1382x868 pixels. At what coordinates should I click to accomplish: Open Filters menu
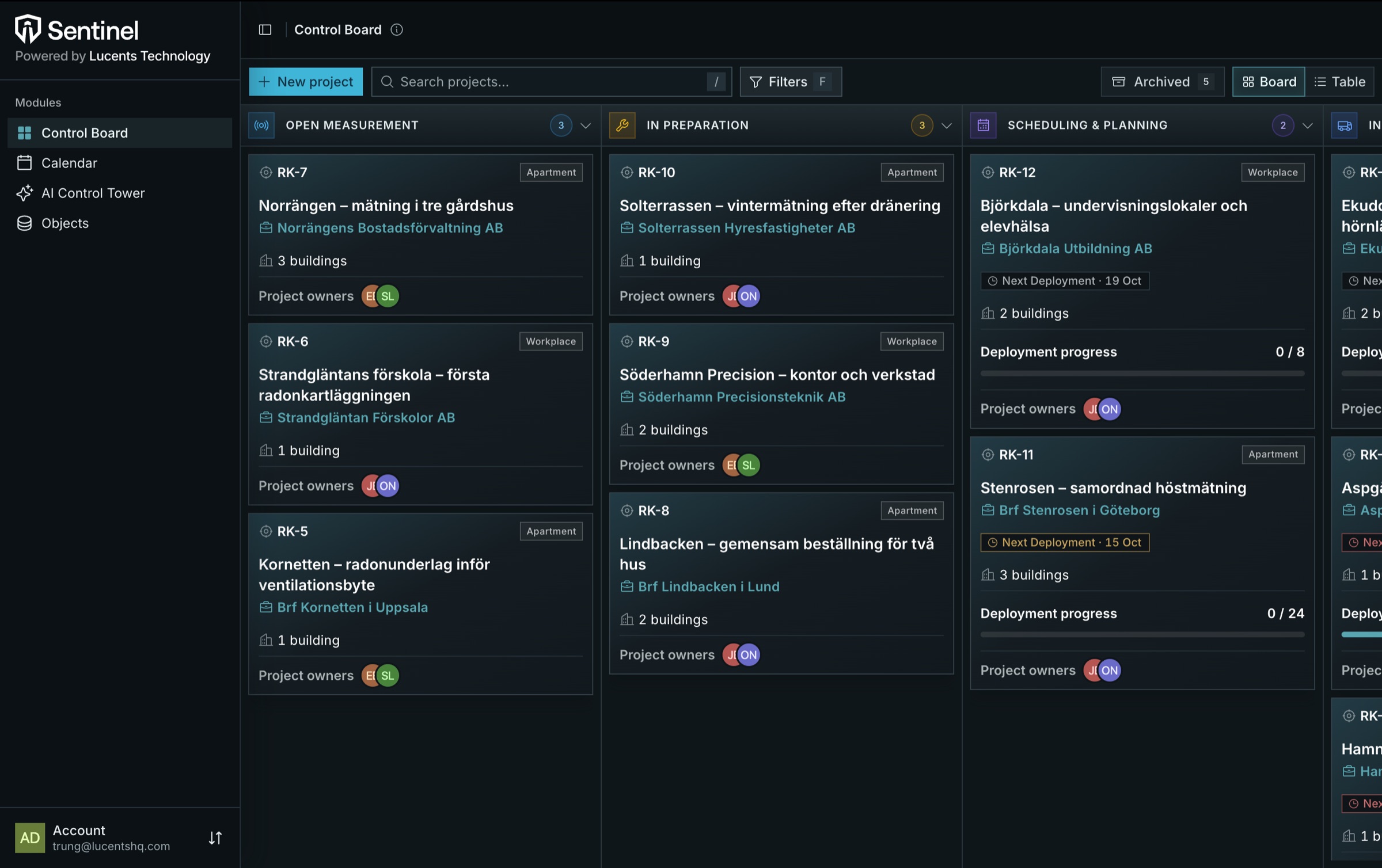point(791,82)
